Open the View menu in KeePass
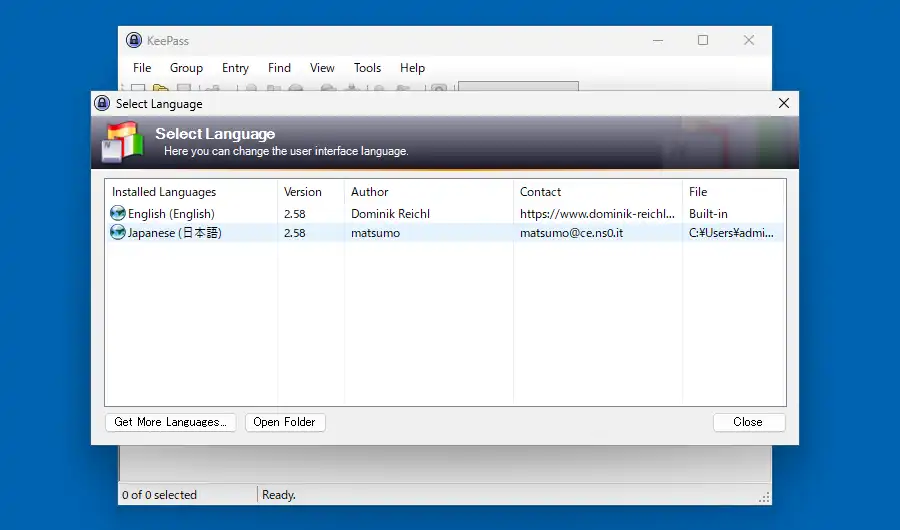 [322, 68]
